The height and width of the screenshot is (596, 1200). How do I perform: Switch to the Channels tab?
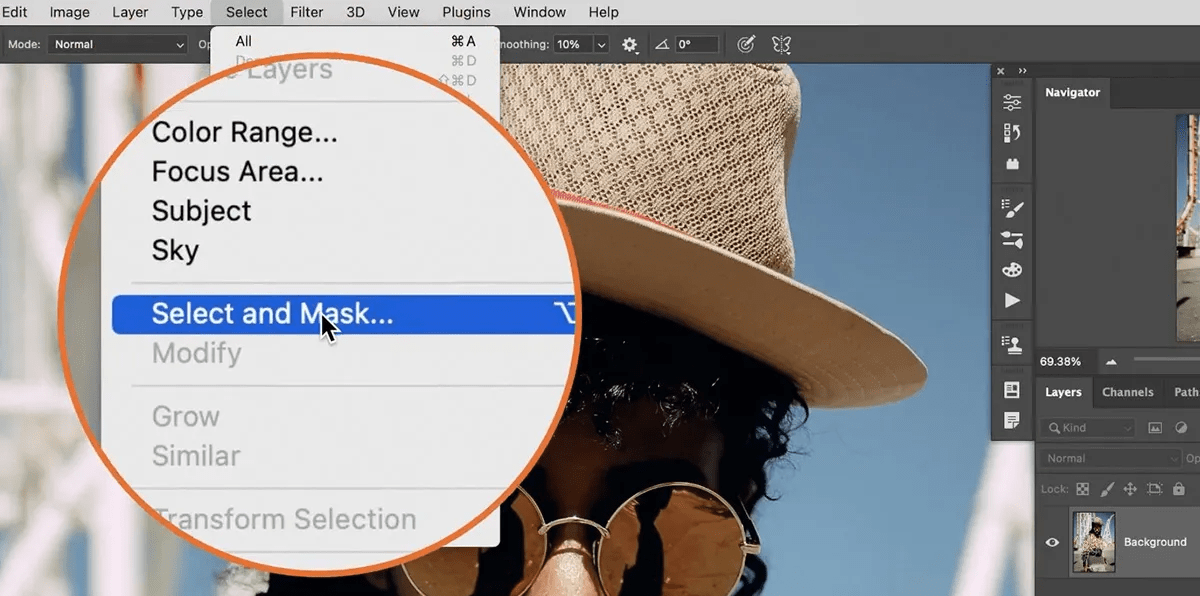[1128, 392]
